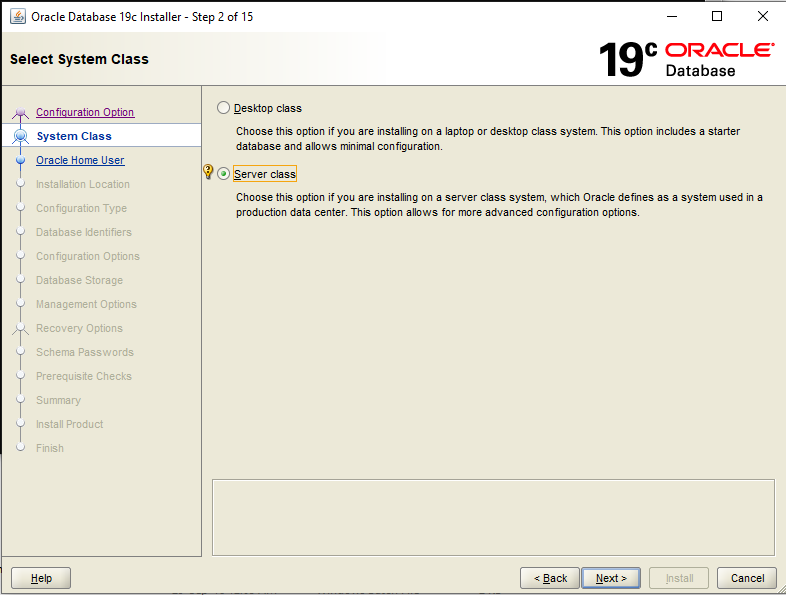The image size is (786, 595).
Task: Maximize the Oracle installer window
Action: (x=717, y=17)
